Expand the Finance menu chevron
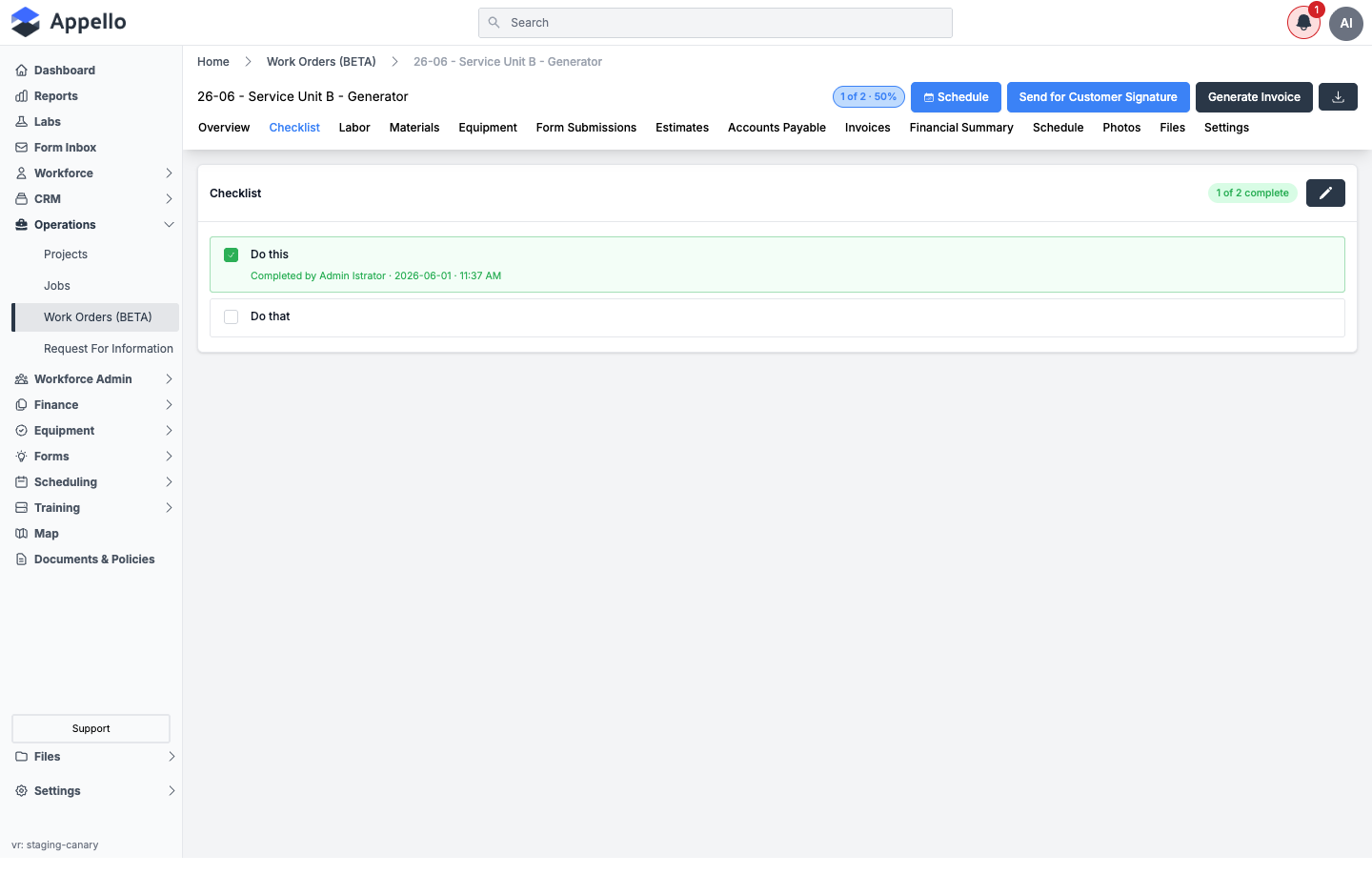1372x875 pixels. [169, 405]
